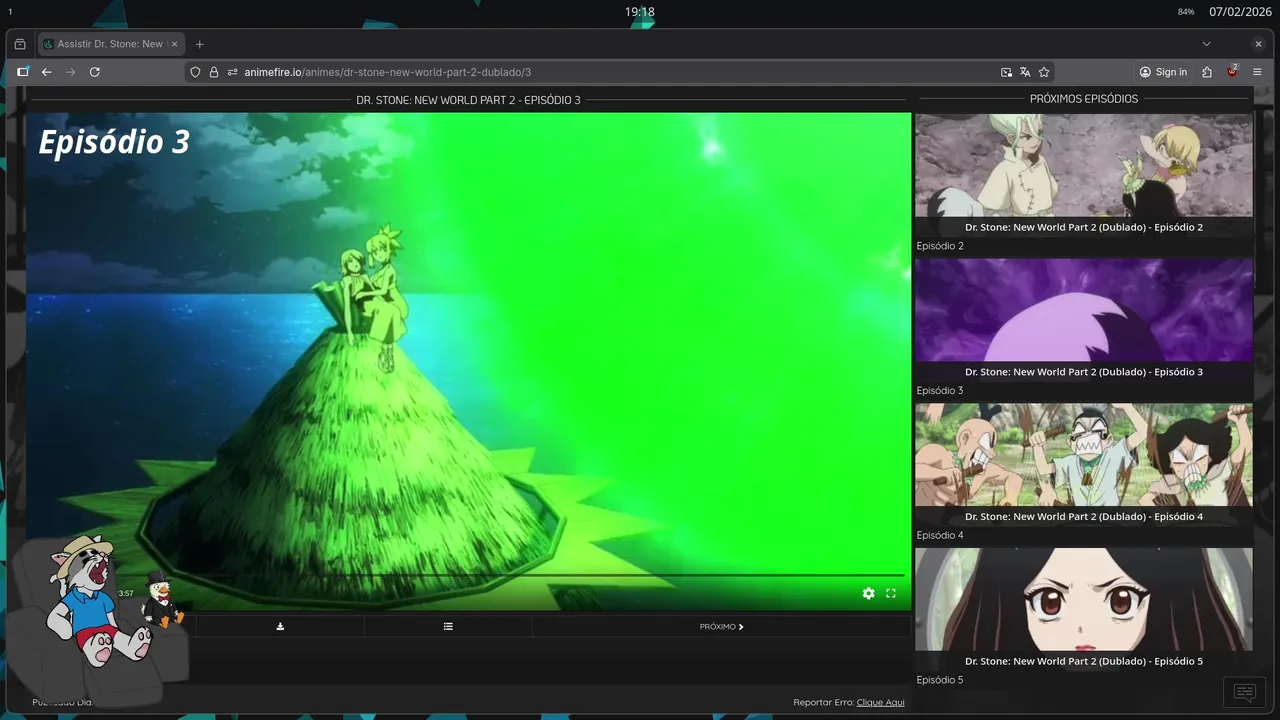Toggle the browser sidebar icon
Screen dimensions: 1280x720
tap(22, 72)
